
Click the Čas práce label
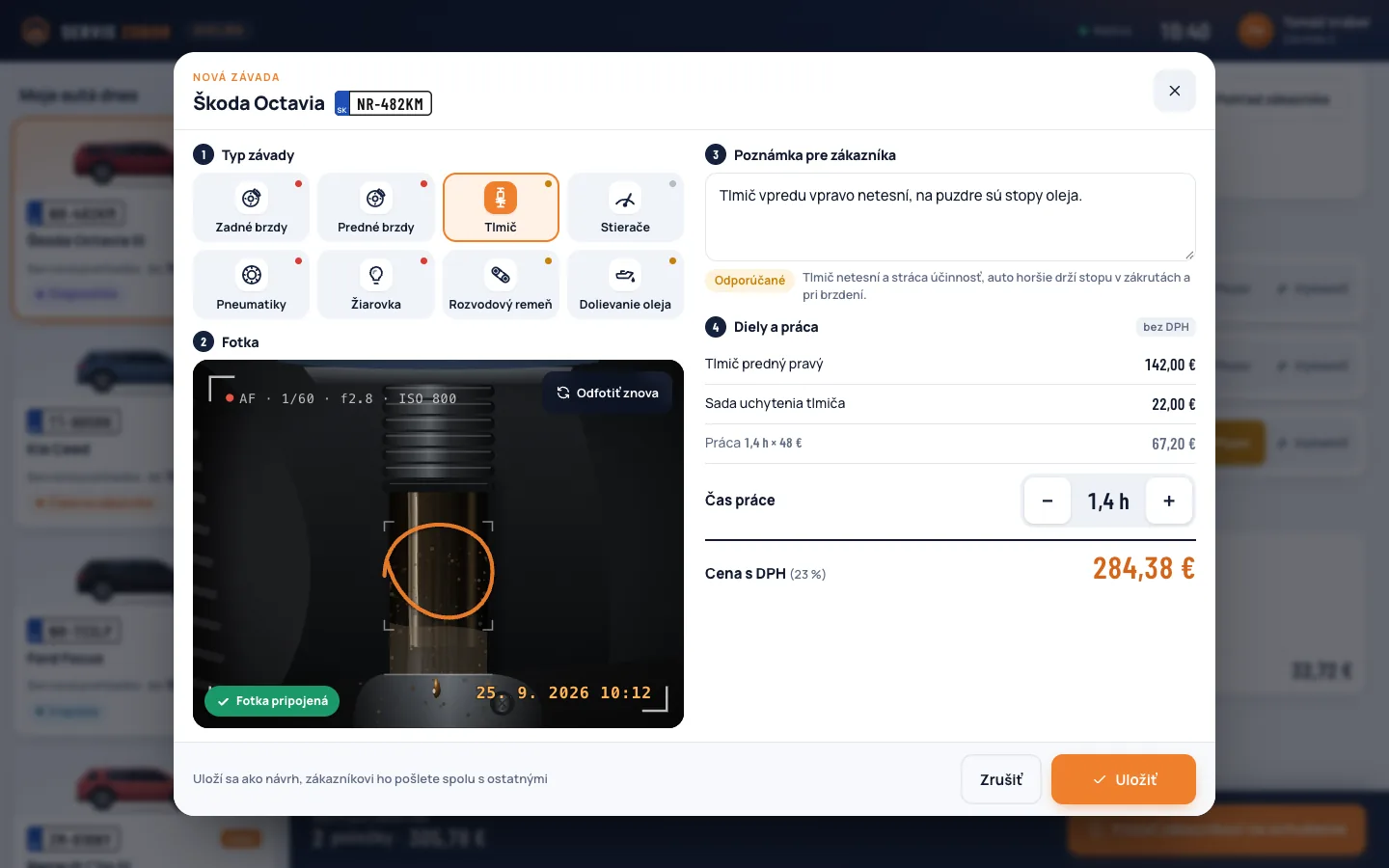tap(740, 500)
